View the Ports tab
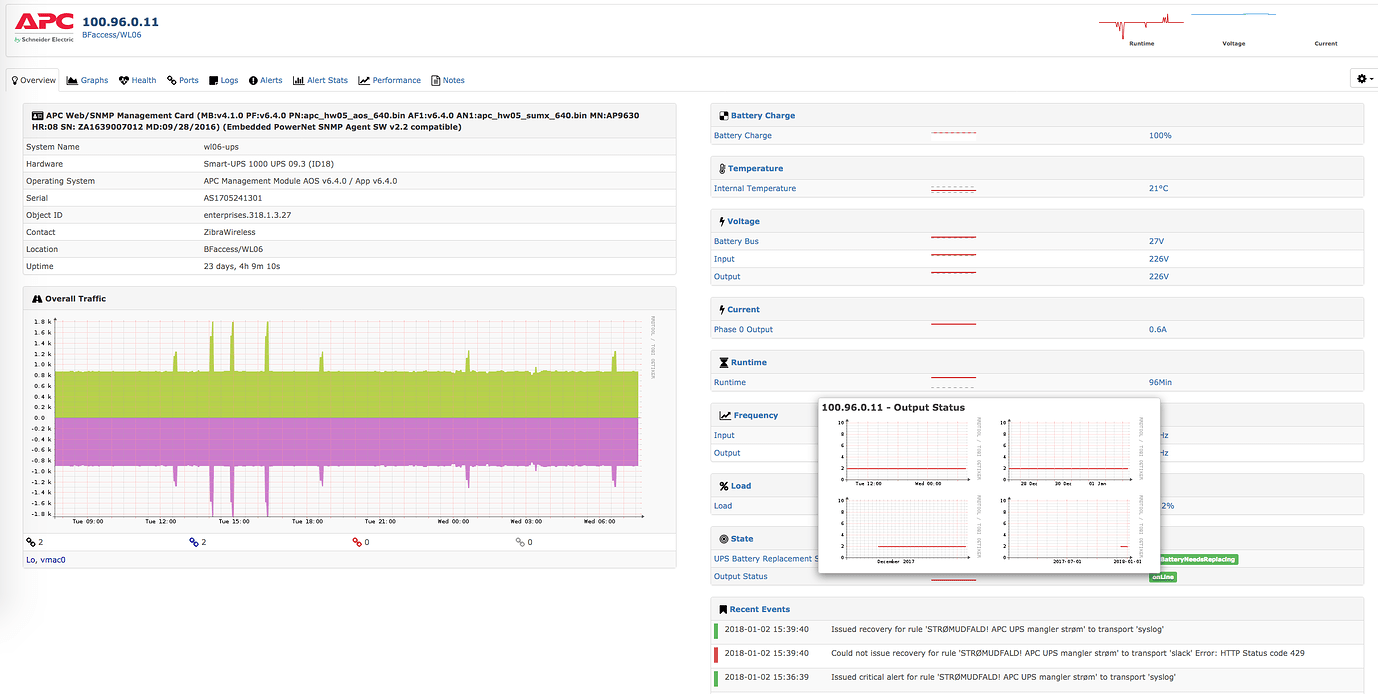This screenshot has height=694, width=1378. pos(182,80)
